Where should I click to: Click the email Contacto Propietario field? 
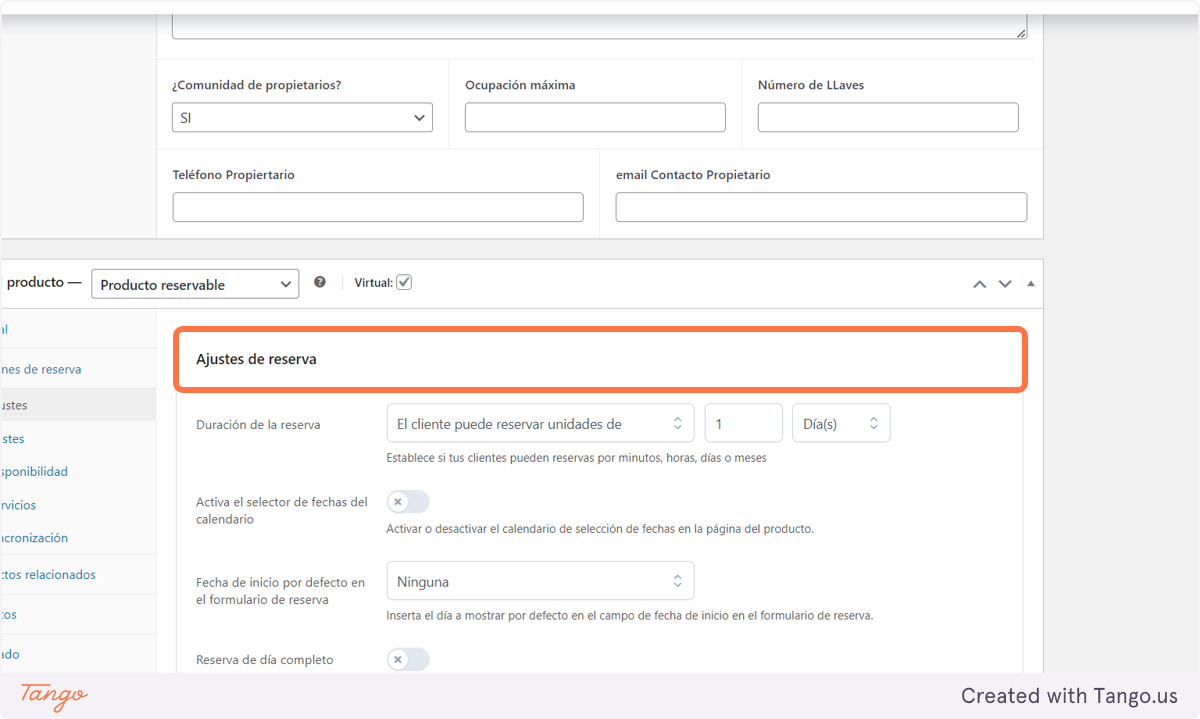point(821,207)
